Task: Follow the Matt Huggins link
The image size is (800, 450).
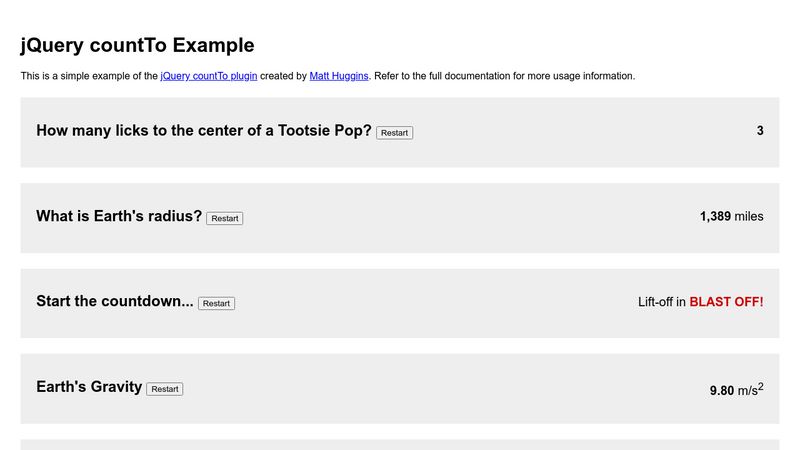Action: tap(339, 76)
